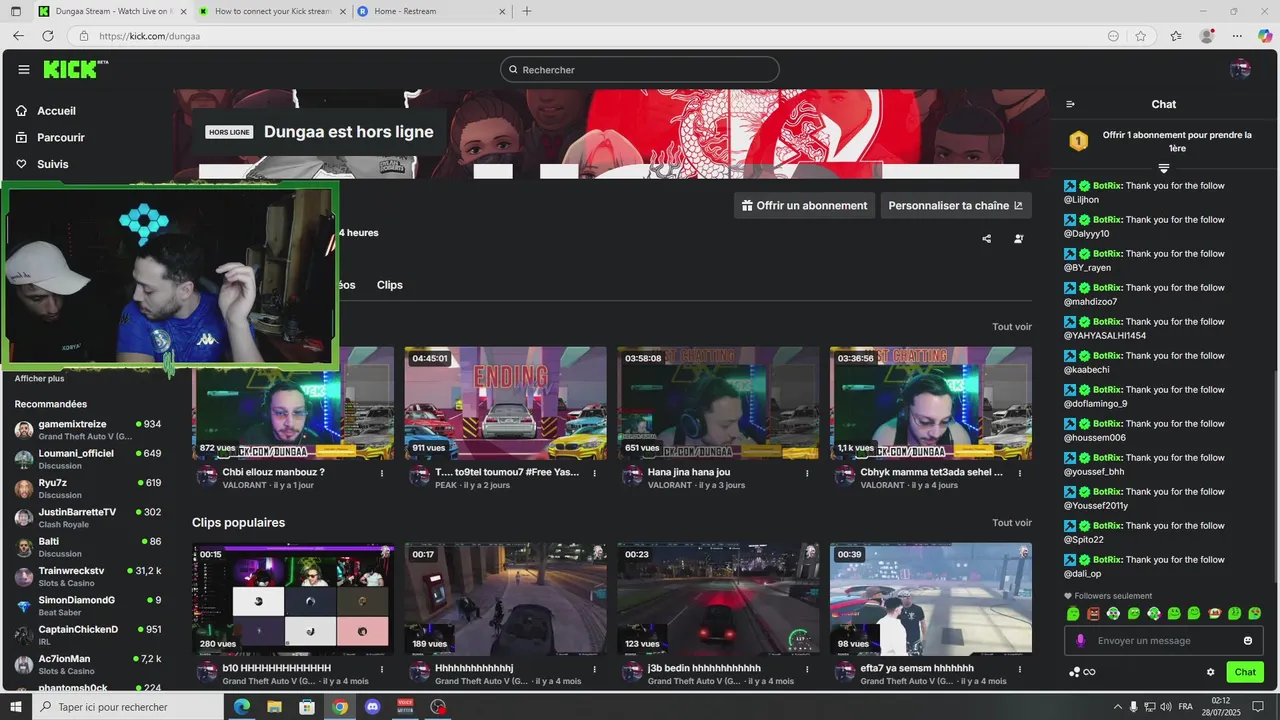1280x720 pixels.
Task: Open chat settings gear icon
Action: pyautogui.click(x=1210, y=672)
